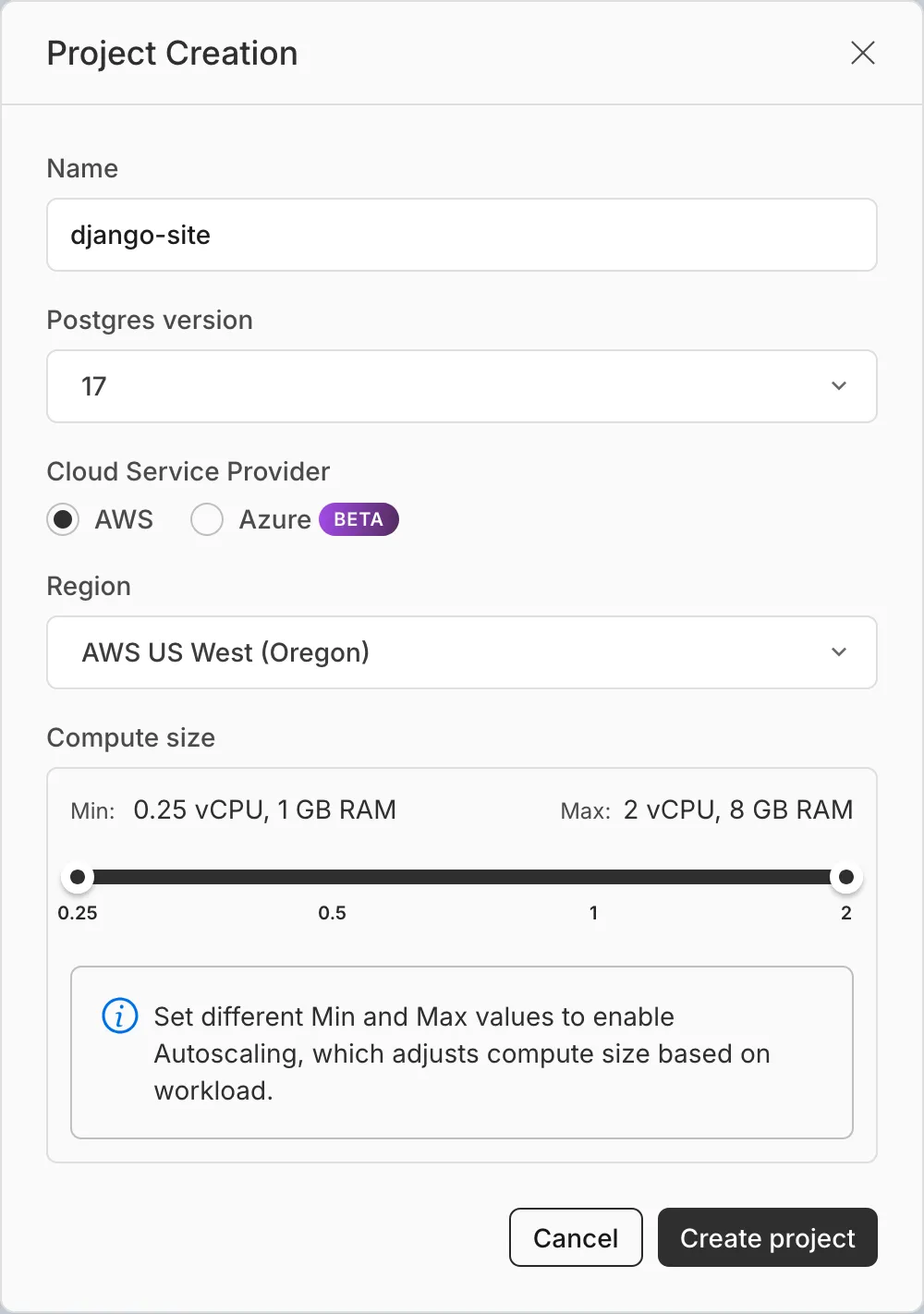This screenshot has width=924, height=1314.
Task: Click the BETA badge next to Azure
Action: pyautogui.click(x=359, y=519)
